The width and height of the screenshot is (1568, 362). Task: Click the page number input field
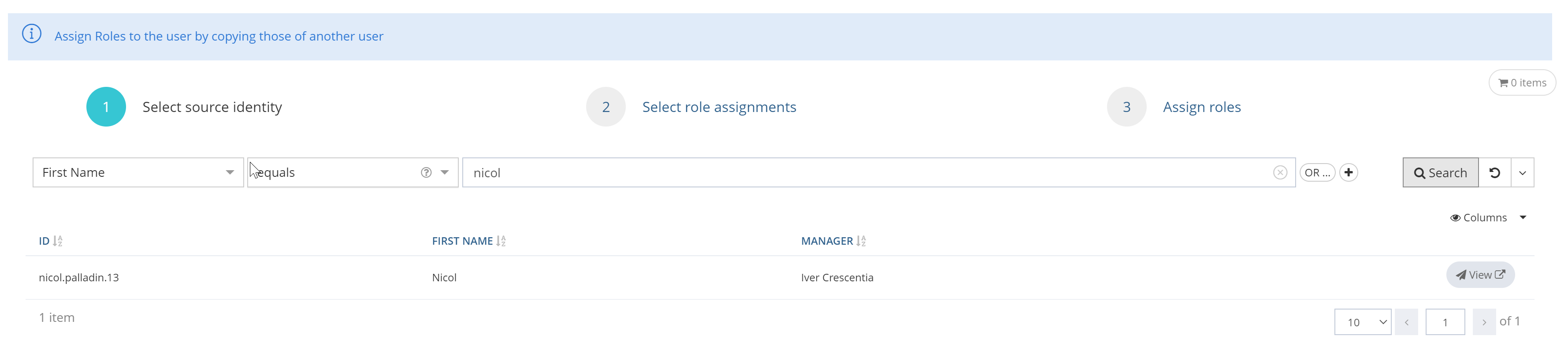pos(1445,322)
